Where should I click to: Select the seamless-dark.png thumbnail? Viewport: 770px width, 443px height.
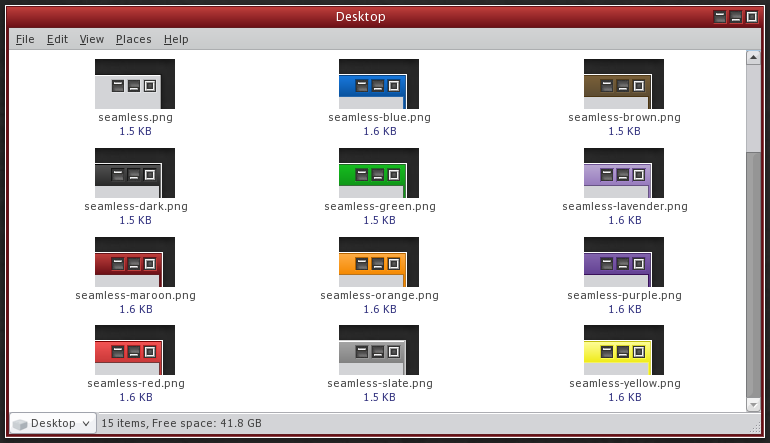click(135, 173)
